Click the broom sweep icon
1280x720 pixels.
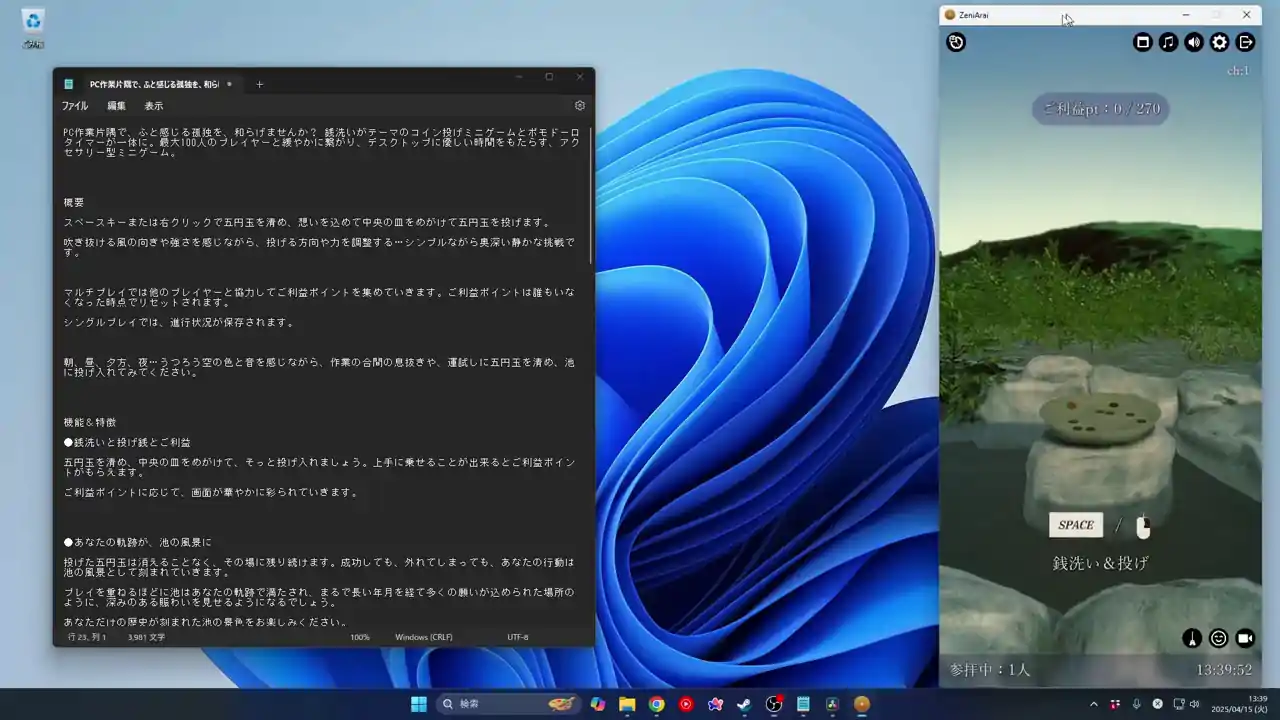pos(1192,638)
